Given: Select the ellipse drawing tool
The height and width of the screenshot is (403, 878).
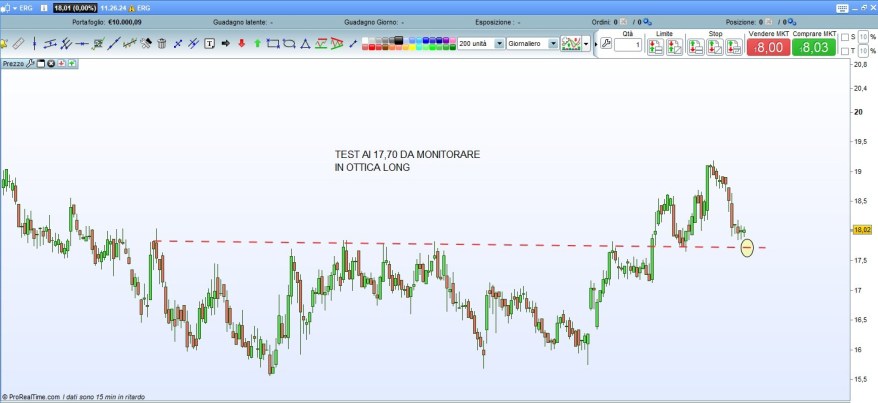Looking at the screenshot, I should pyautogui.click(x=289, y=44).
